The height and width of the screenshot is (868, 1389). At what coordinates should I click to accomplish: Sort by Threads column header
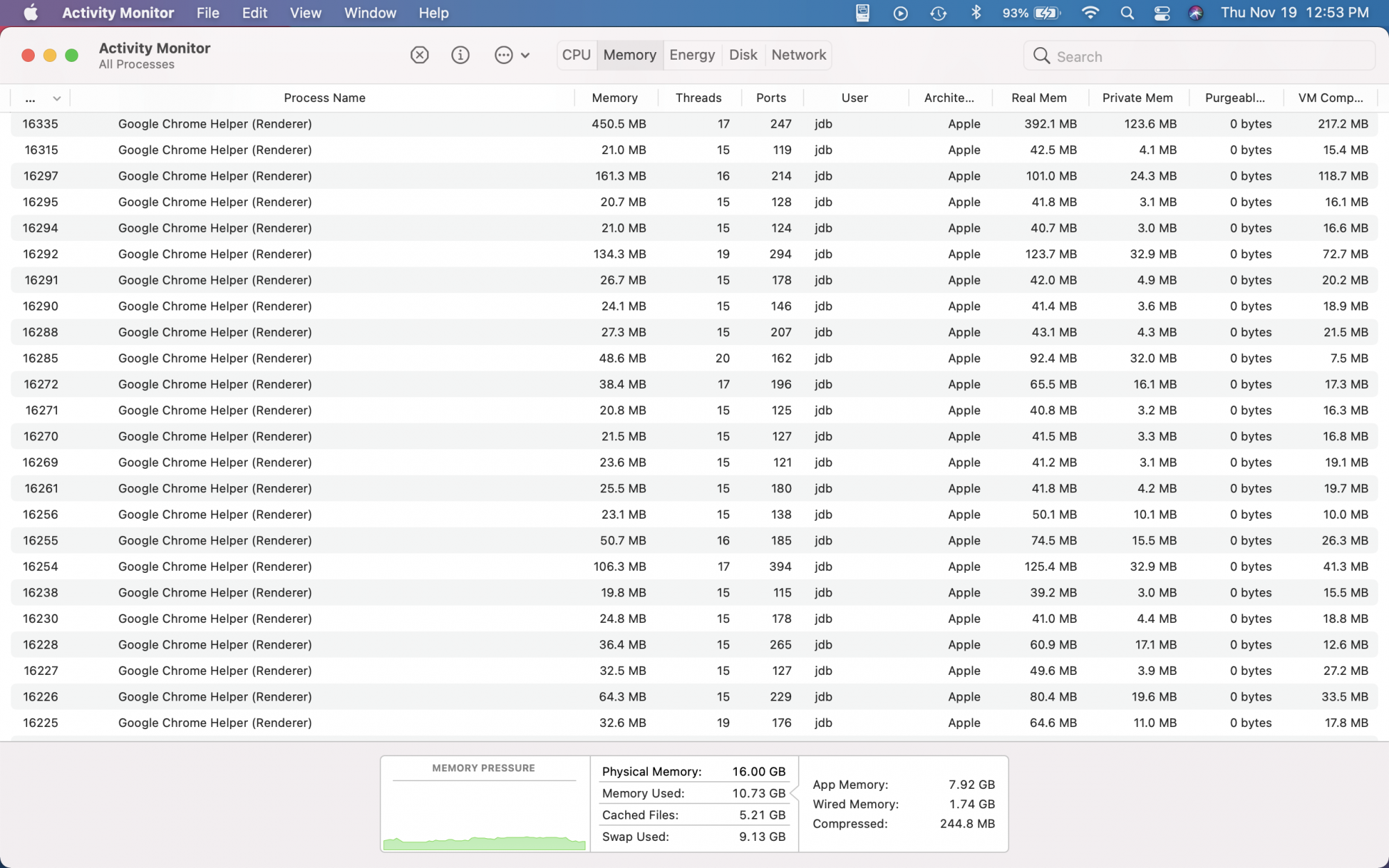coord(699,98)
